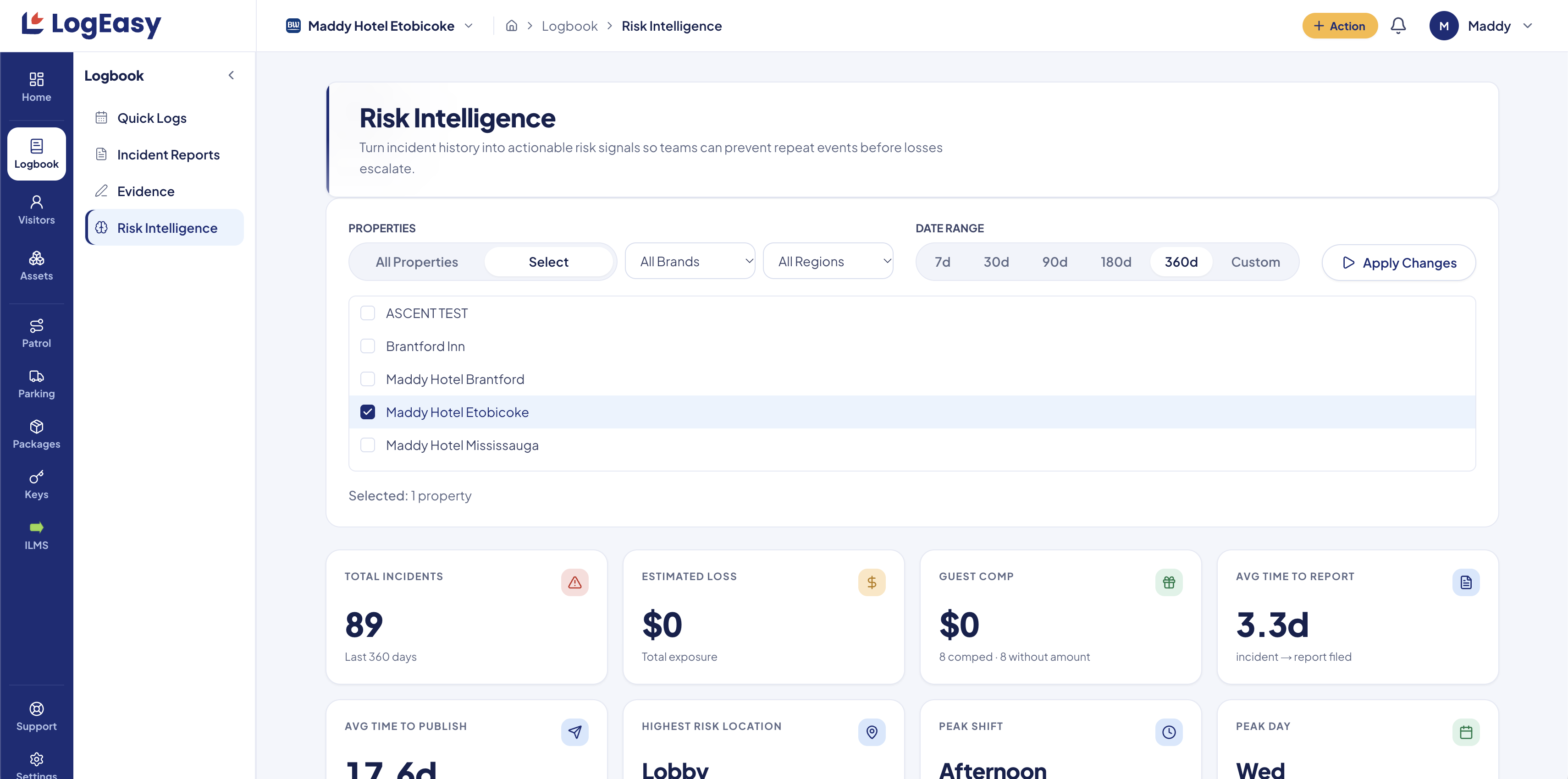This screenshot has width=1568, height=779.
Task: Choose the Custom date range
Action: 1255,262
